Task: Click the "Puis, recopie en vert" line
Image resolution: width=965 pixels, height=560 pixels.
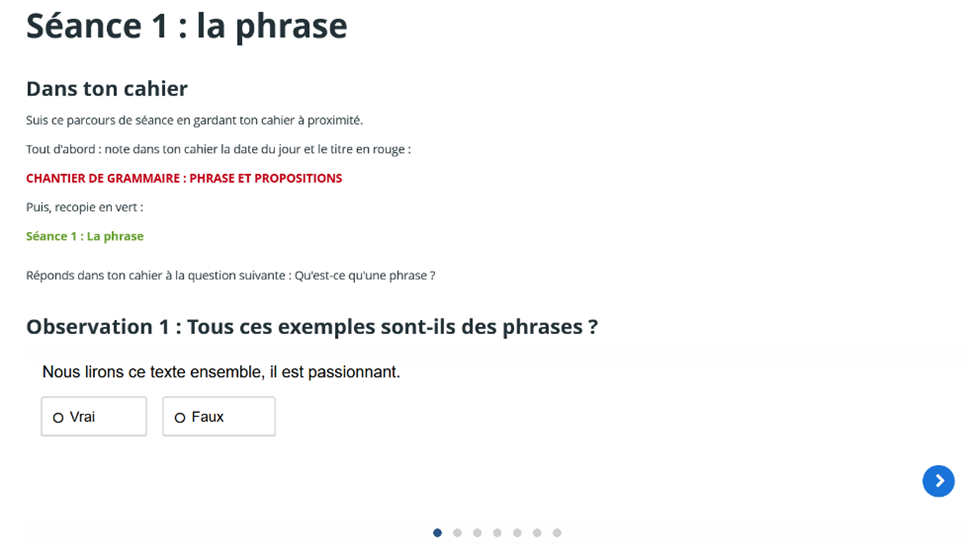Action: [84, 208]
